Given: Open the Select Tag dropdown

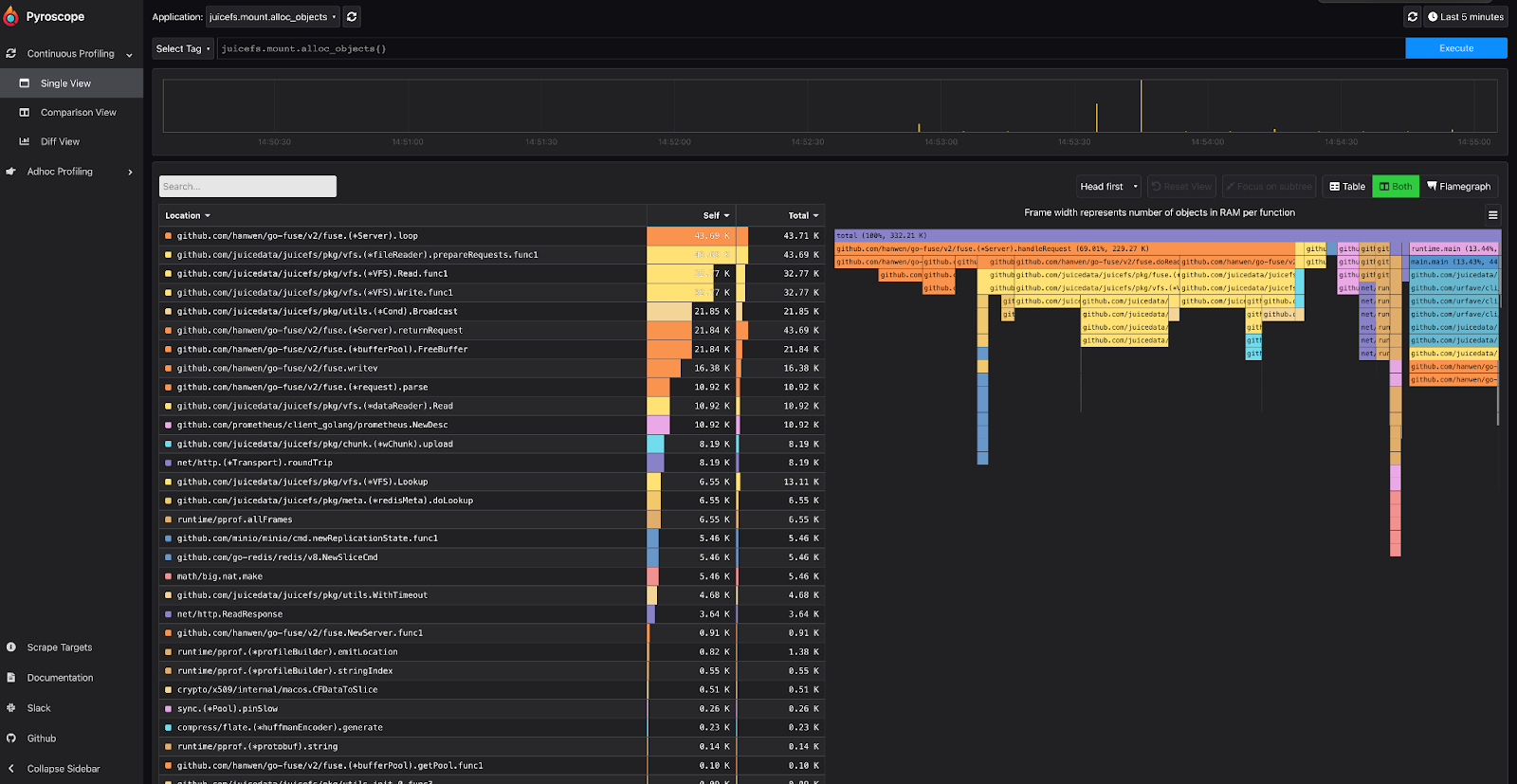Looking at the screenshot, I should (183, 48).
